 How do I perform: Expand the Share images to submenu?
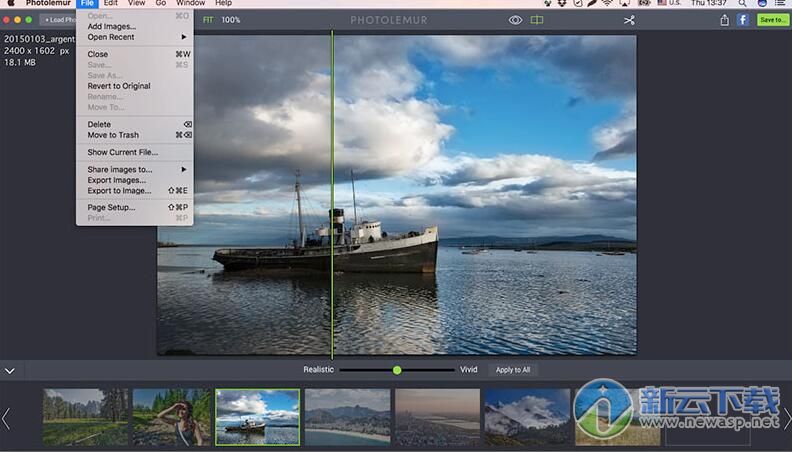134,169
